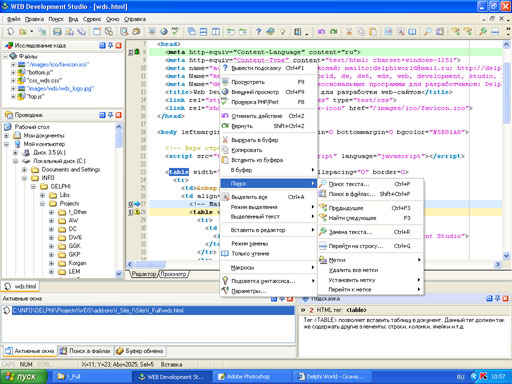Open the Буфер обмена bottom tab
Image resolution: width=512 pixels, height=384 pixels.
pyautogui.click(x=140, y=351)
